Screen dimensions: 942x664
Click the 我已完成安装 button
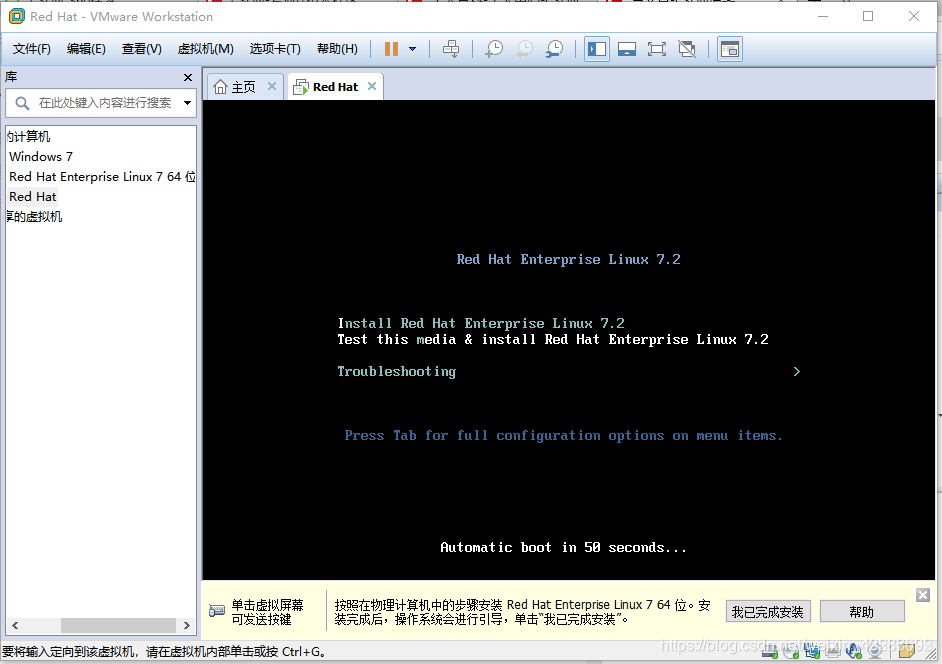coord(768,612)
